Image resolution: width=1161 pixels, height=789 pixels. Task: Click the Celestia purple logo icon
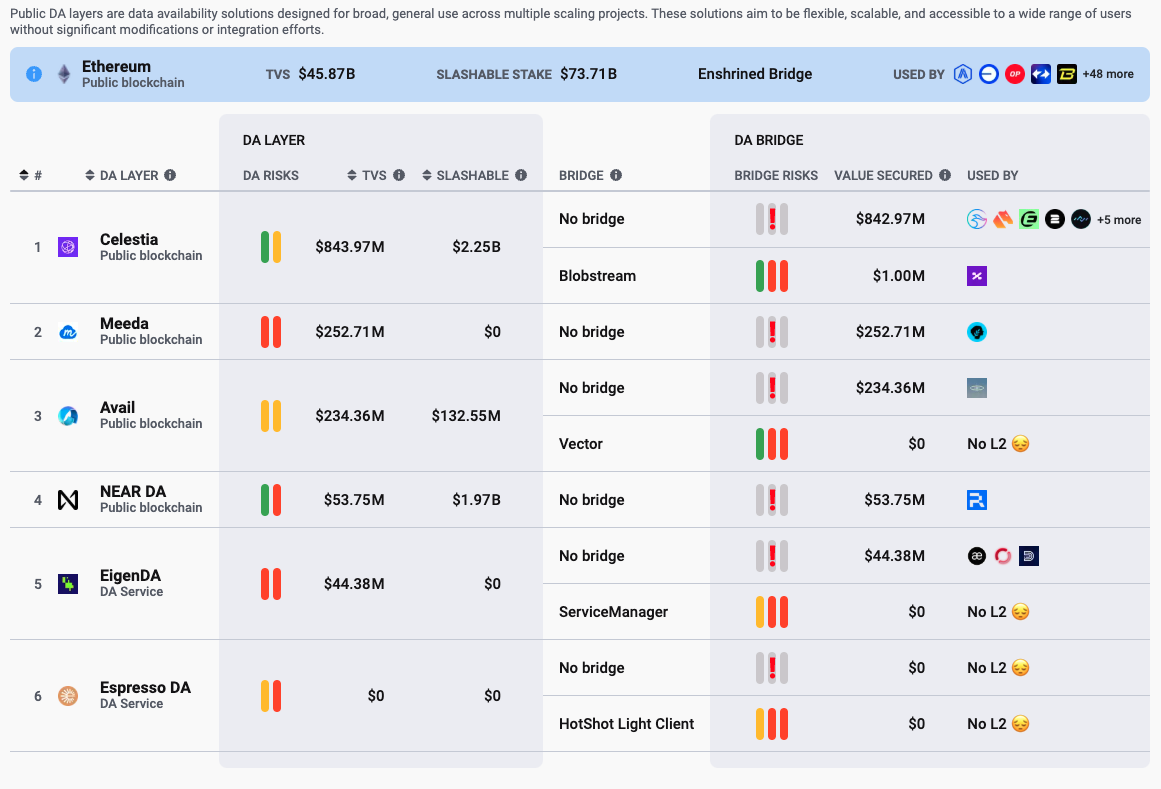coord(68,247)
